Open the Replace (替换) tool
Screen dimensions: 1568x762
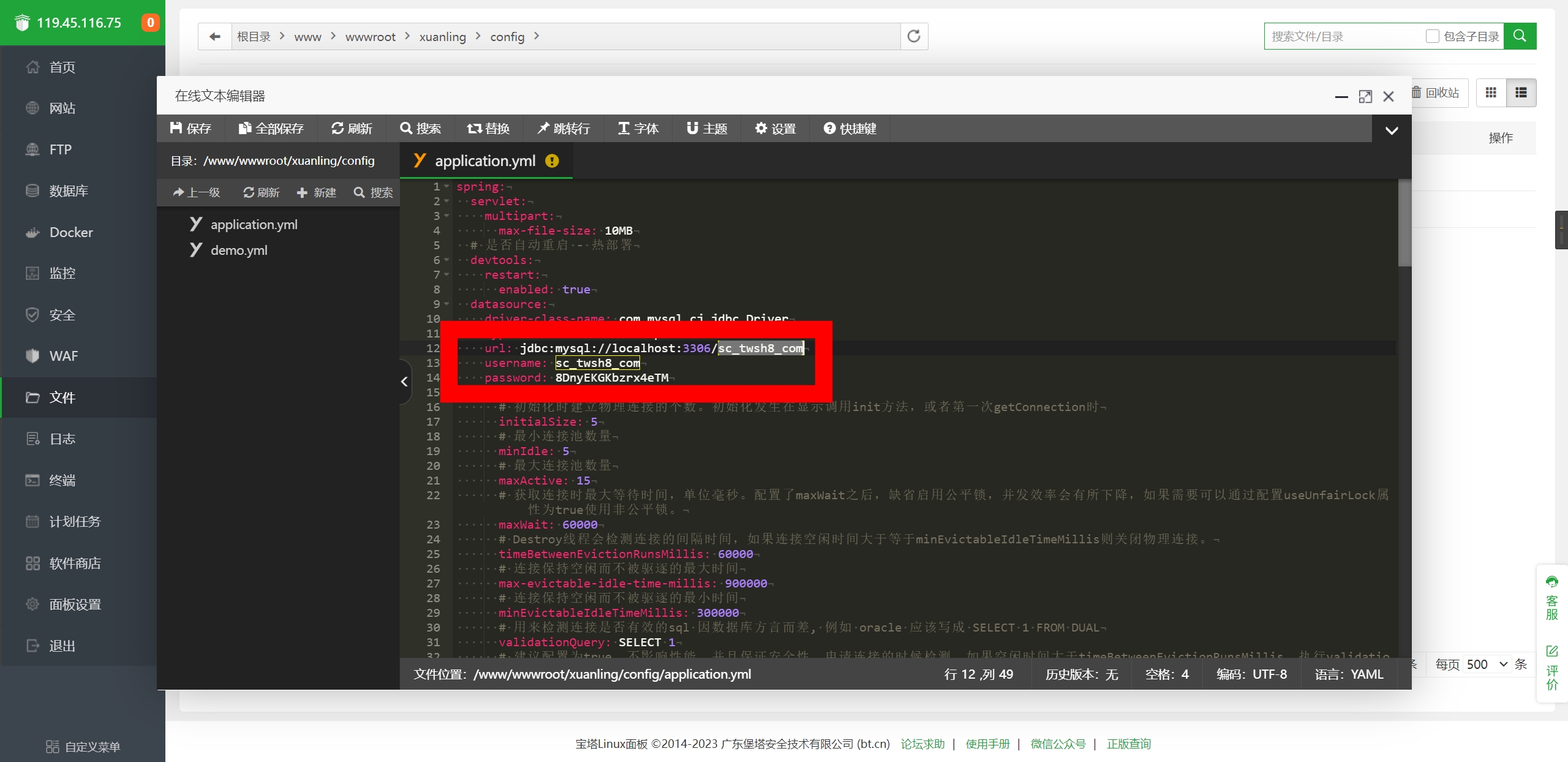coord(488,129)
